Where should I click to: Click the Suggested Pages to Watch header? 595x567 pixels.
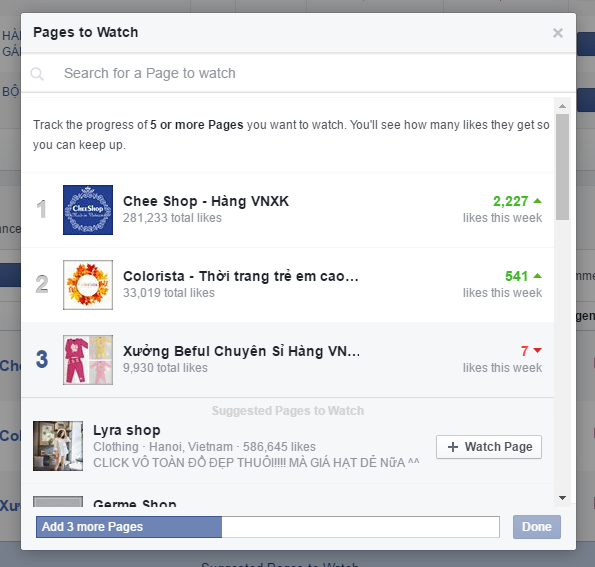coord(288,411)
